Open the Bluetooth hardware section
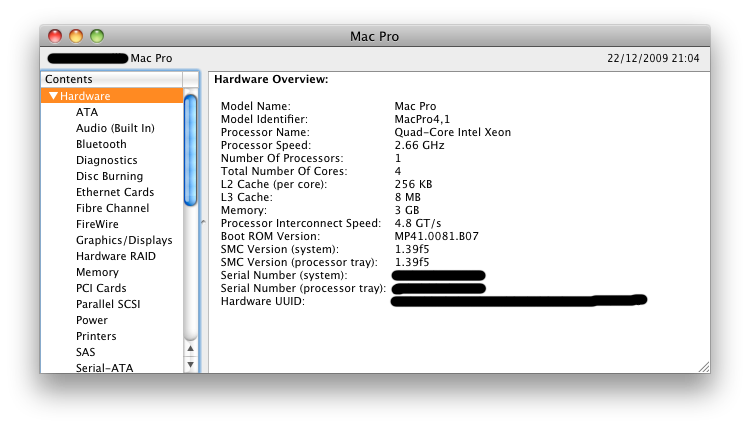This screenshot has width=750, height=428. [x=101, y=144]
